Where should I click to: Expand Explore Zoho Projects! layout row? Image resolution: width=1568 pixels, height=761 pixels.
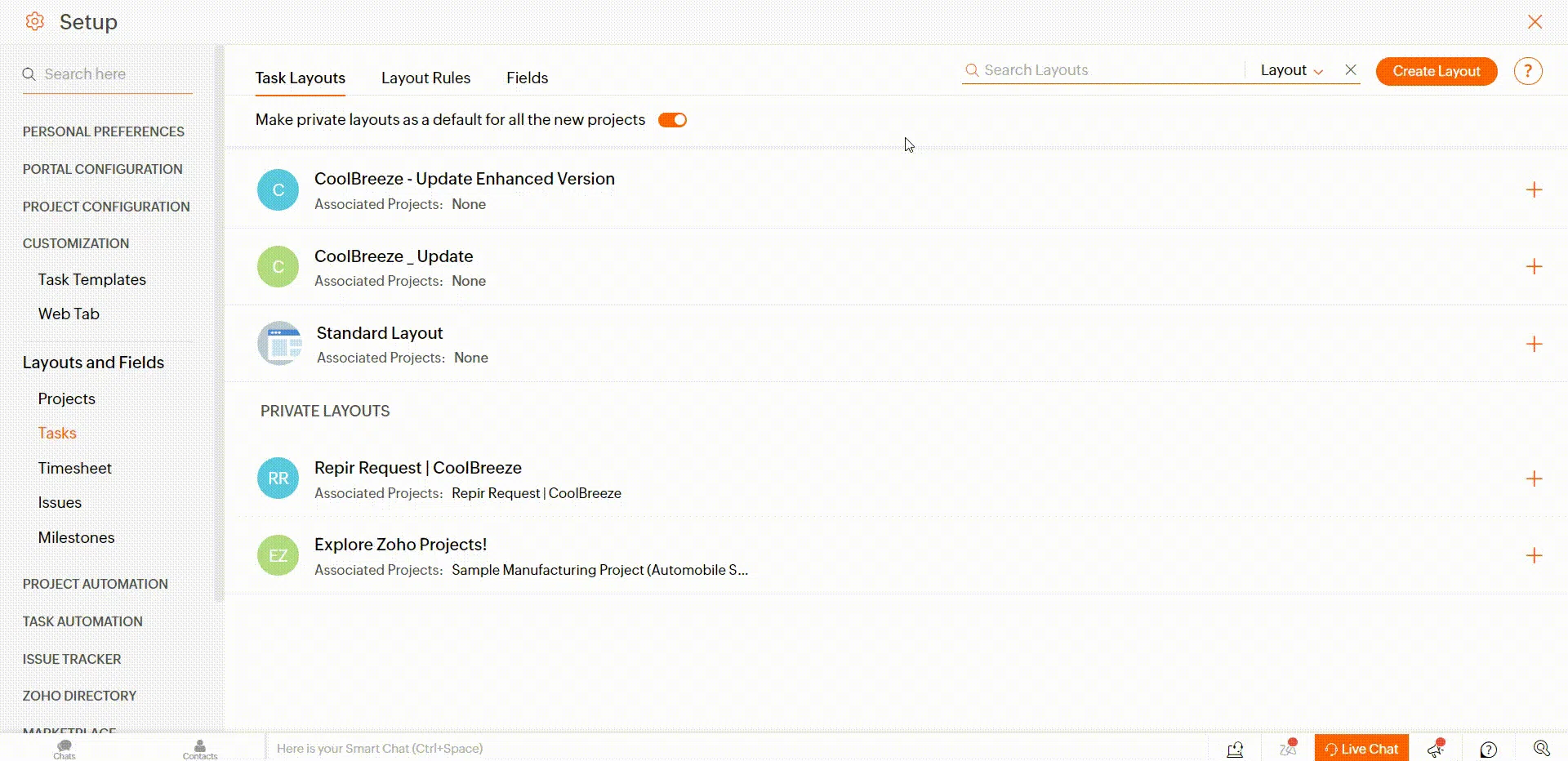[1534, 556]
